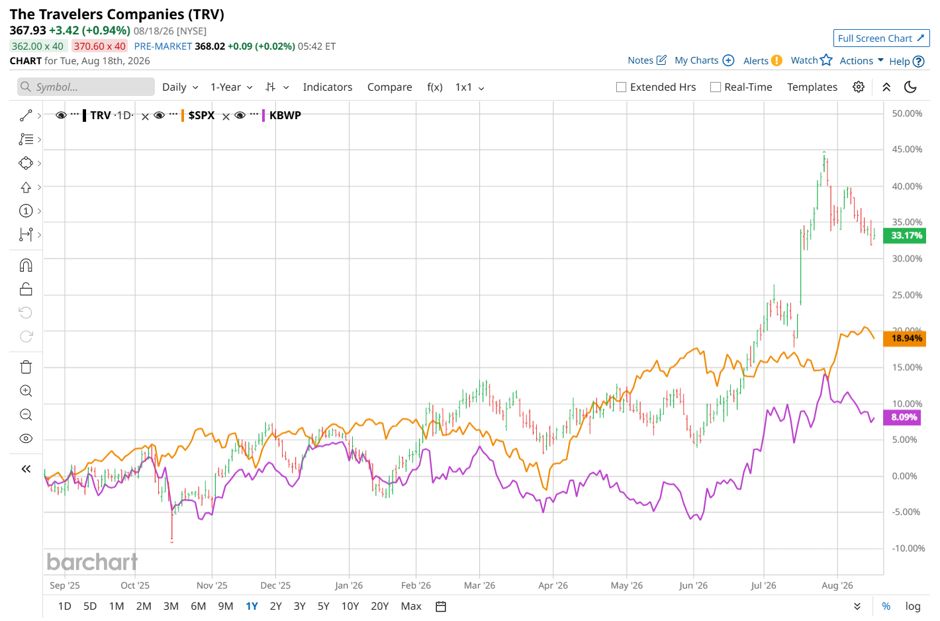The width and height of the screenshot is (940, 621).
Task: Switch to dark mode moon icon
Action: [x=910, y=87]
